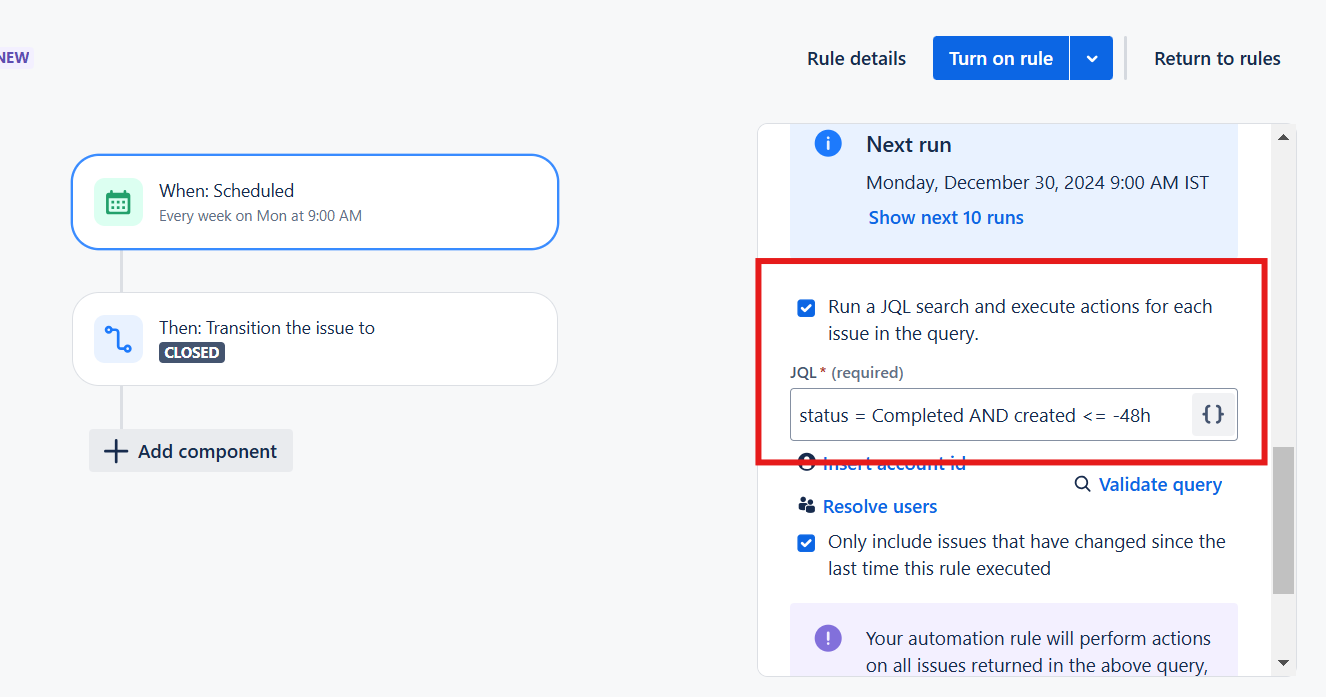Viewport: 1326px width, 697px height.
Task: Follow the Return to rules link
Action: [1217, 58]
